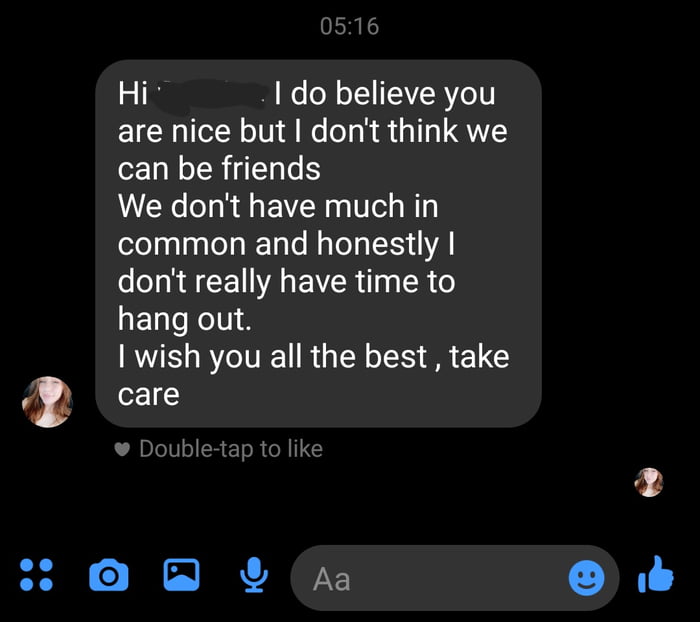Tap the small seen-receipt avatar on the right
The image size is (700, 622).
(649, 482)
